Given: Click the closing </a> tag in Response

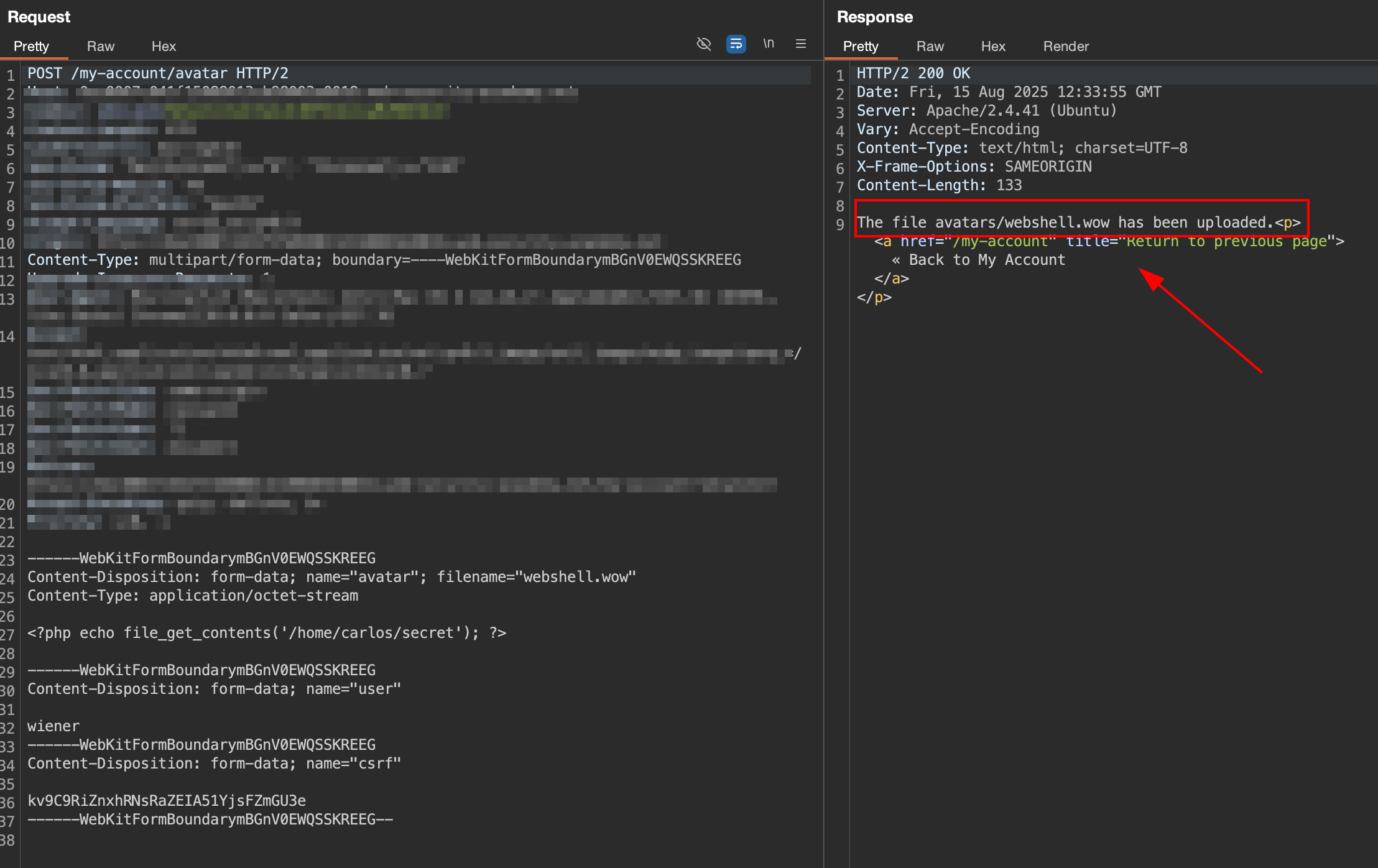Looking at the screenshot, I should [x=892, y=279].
